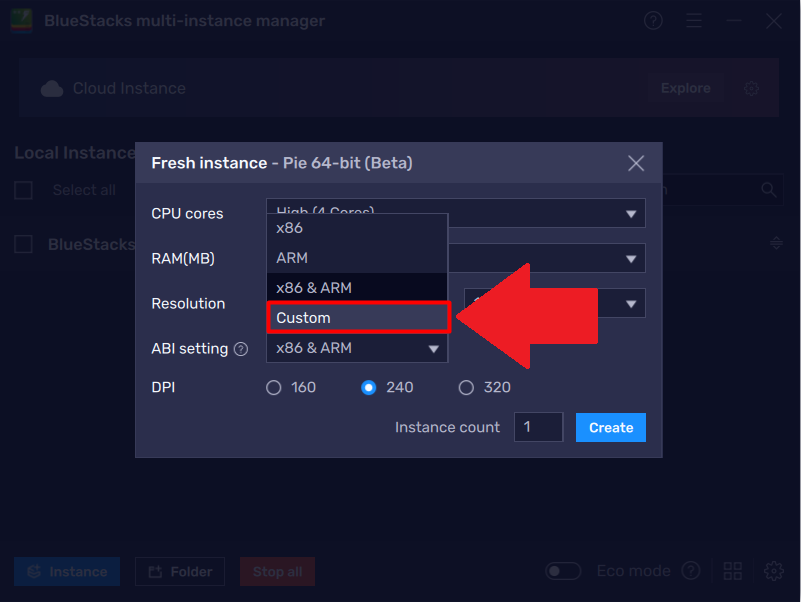Click the DPI label
Image resolution: width=801 pixels, height=602 pixels.
(163, 387)
